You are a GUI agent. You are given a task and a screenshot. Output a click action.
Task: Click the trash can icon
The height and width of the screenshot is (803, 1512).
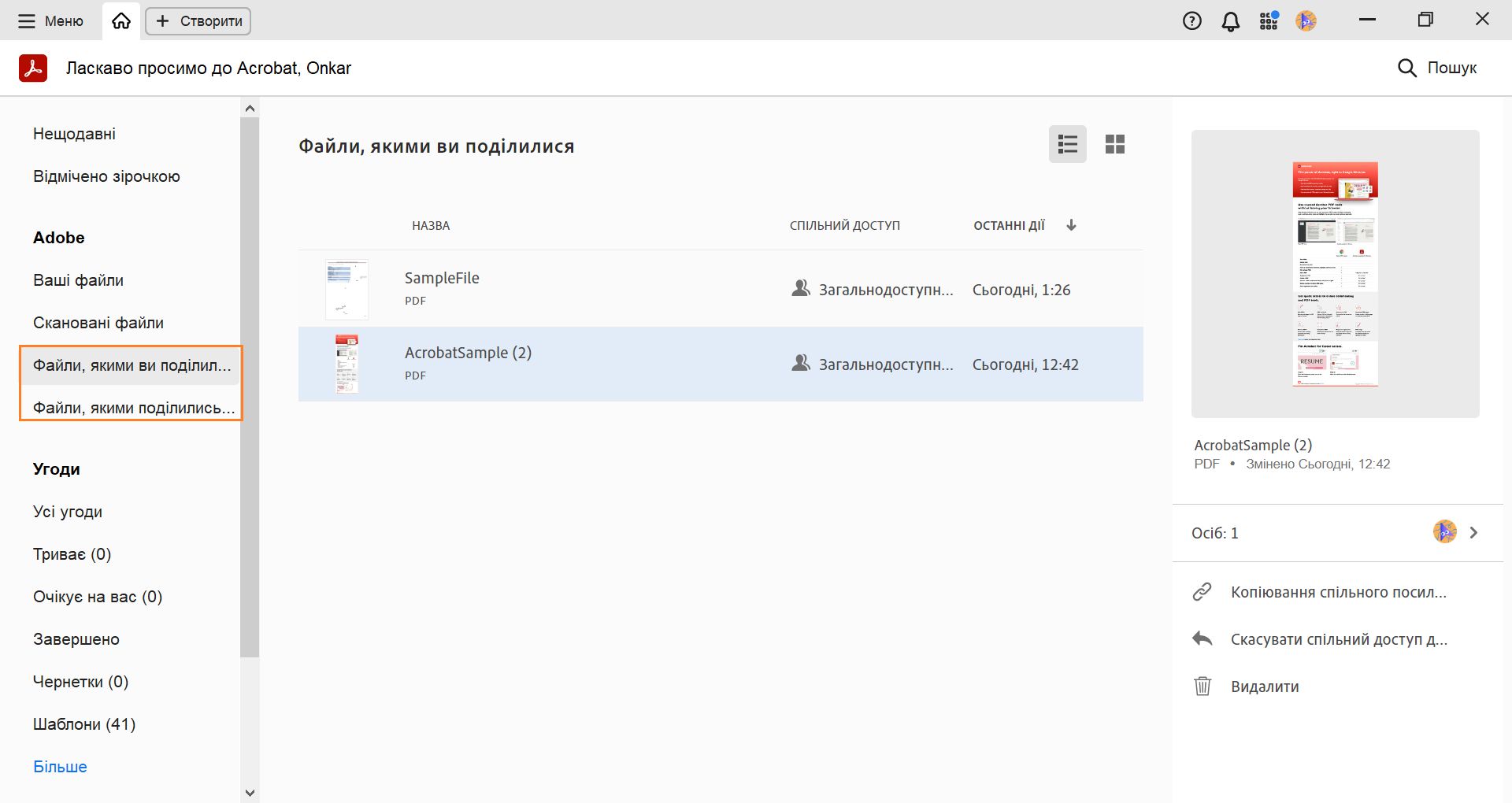tap(1202, 686)
